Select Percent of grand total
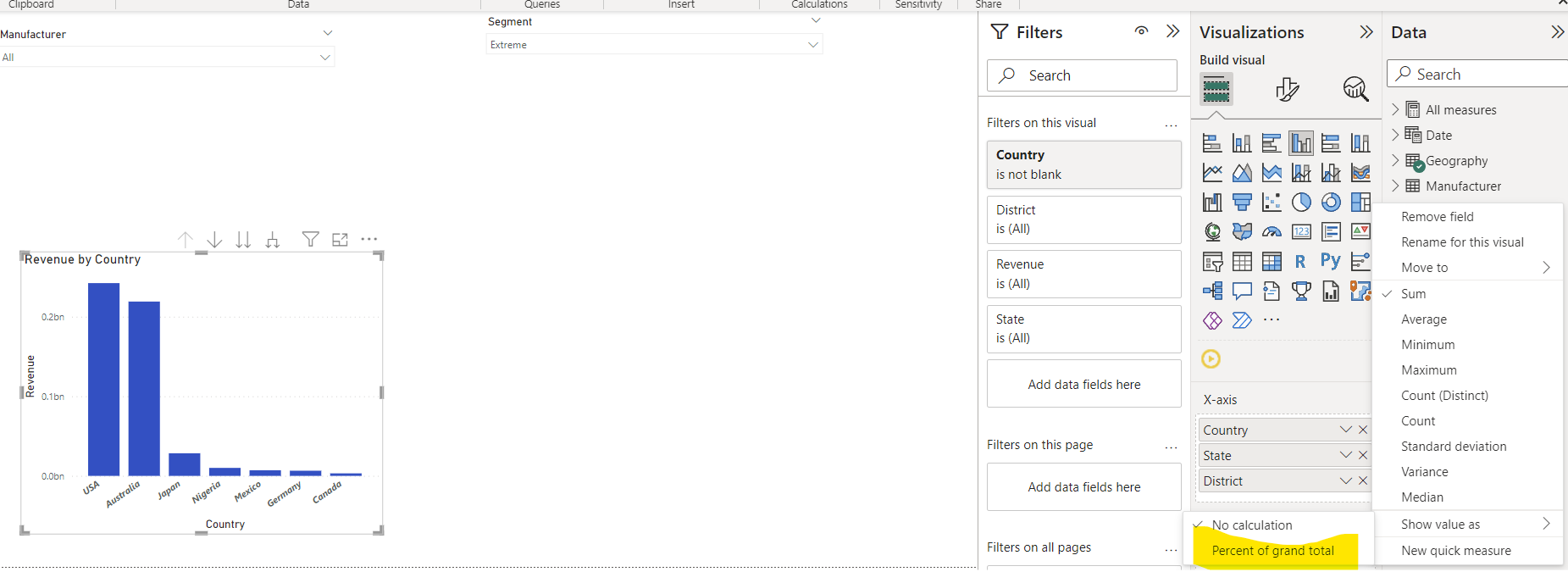Screen dimensions: 1568x583 1272,551
